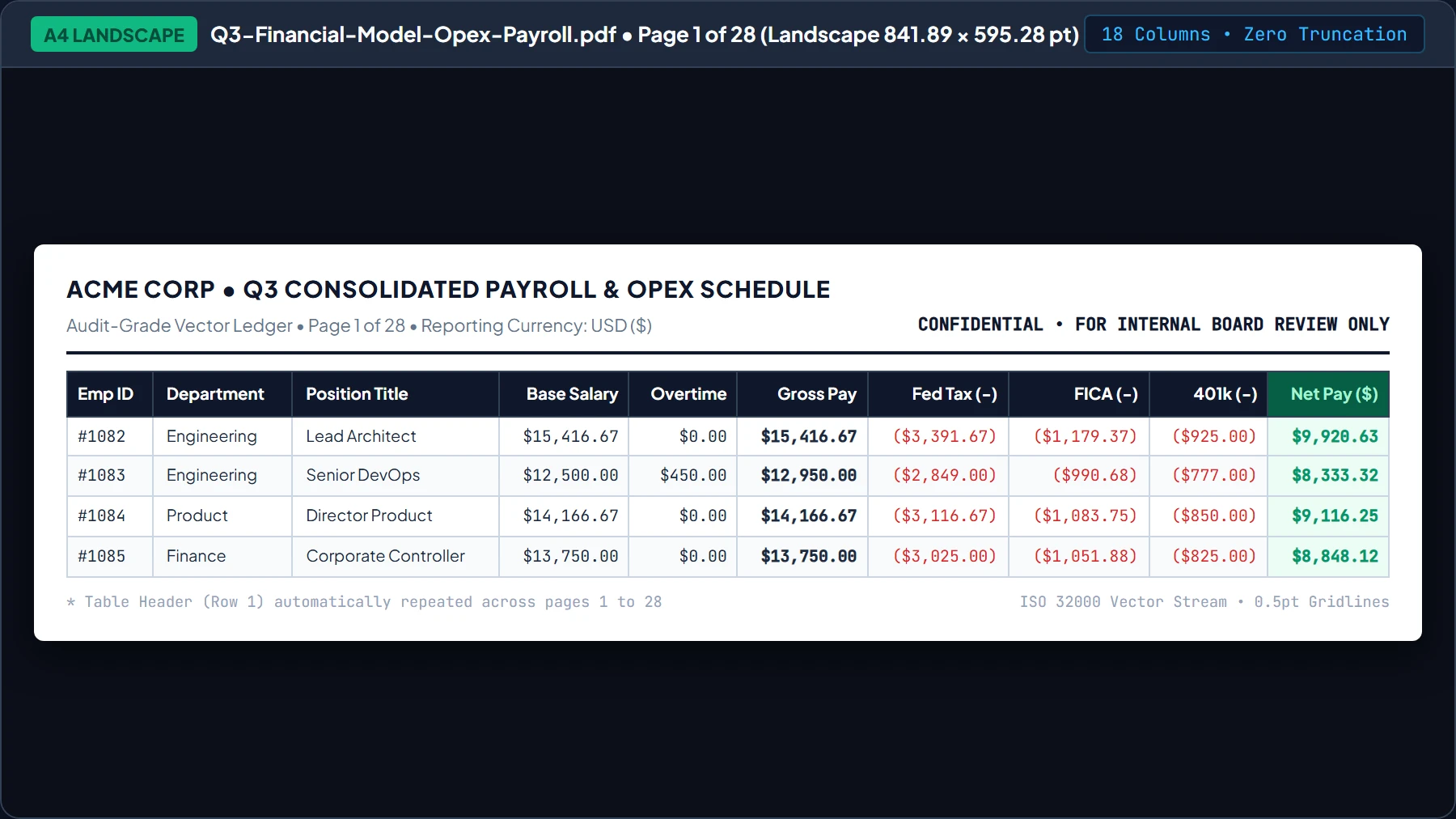Select Fed Tax value ($3,391.67)

coord(938,436)
